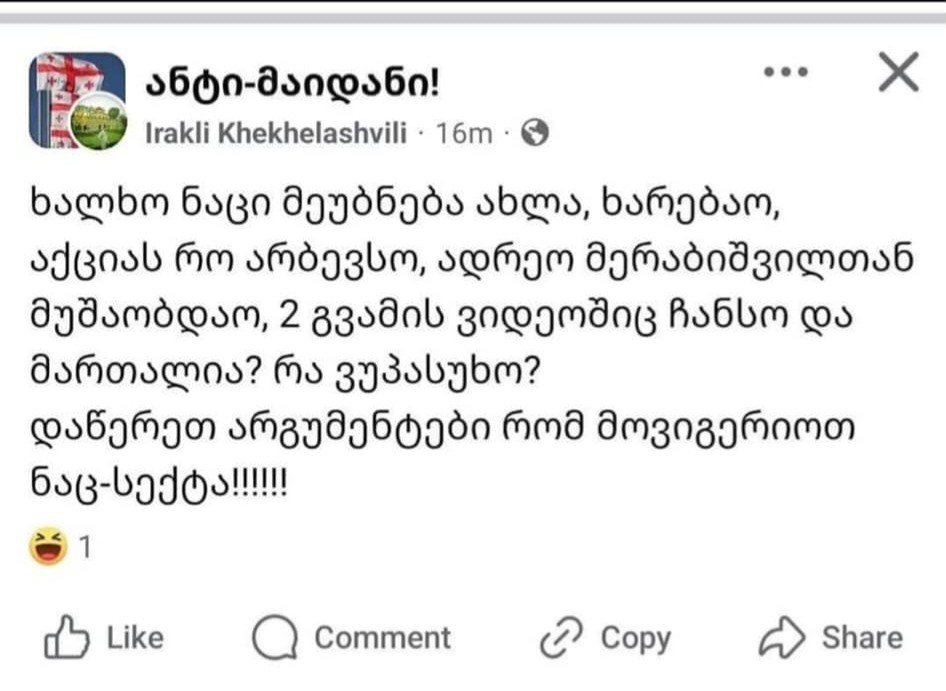The width and height of the screenshot is (946, 691).
Task: Open the ანტი-მაიდანი! group page
Action: point(291,85)
